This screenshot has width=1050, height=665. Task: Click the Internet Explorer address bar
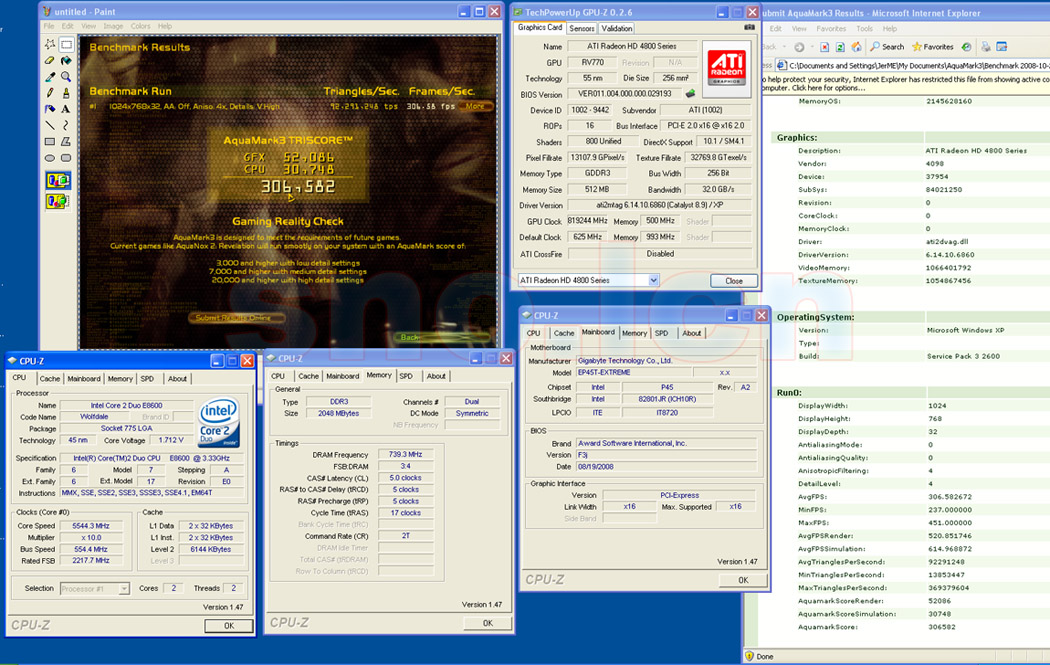pos(913,66)
